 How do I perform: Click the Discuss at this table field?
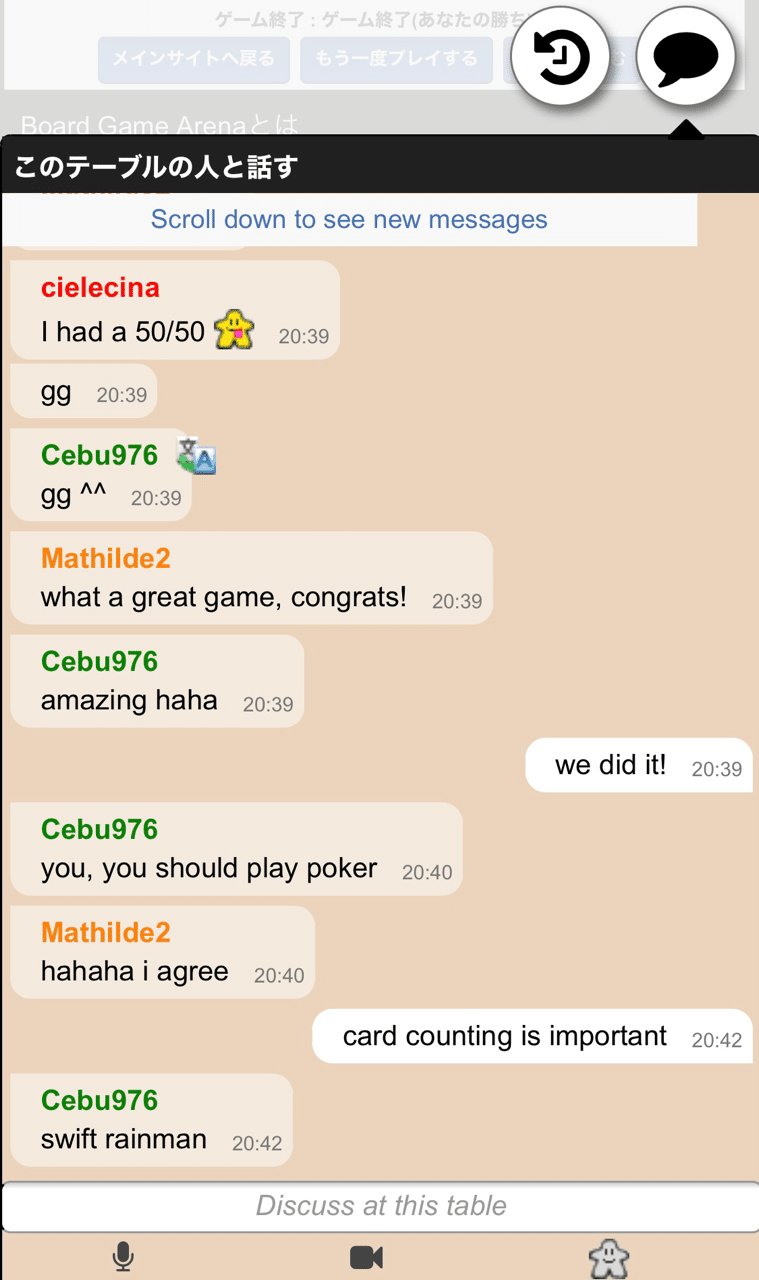tap(380, 1206)
